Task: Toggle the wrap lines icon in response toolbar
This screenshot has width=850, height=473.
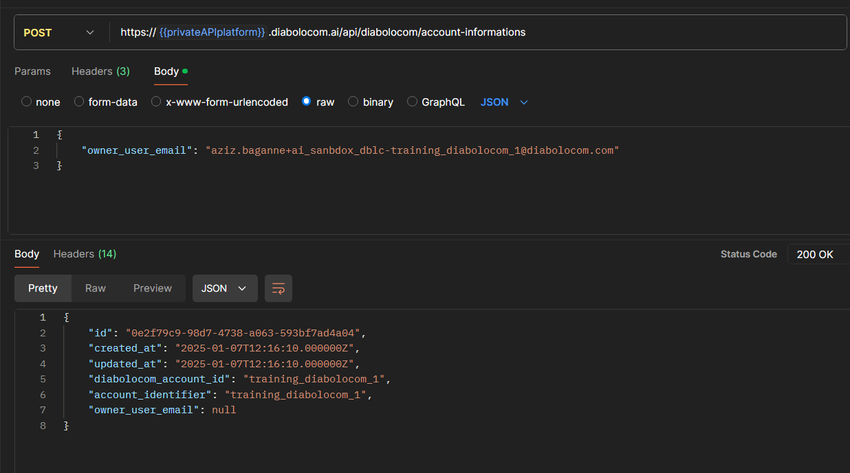Action: 278,288
